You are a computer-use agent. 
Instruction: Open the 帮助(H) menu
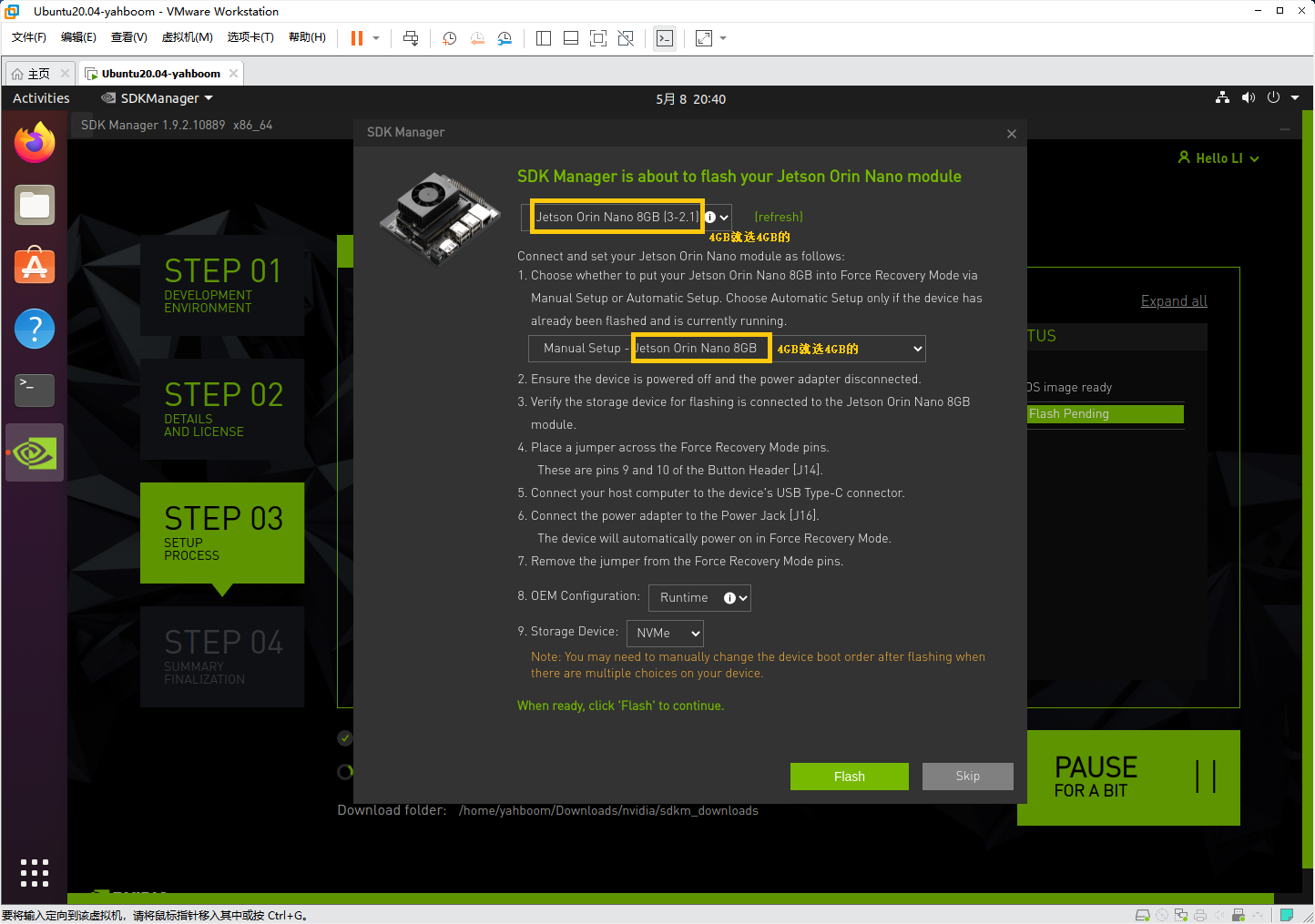[x=307, y=37]
